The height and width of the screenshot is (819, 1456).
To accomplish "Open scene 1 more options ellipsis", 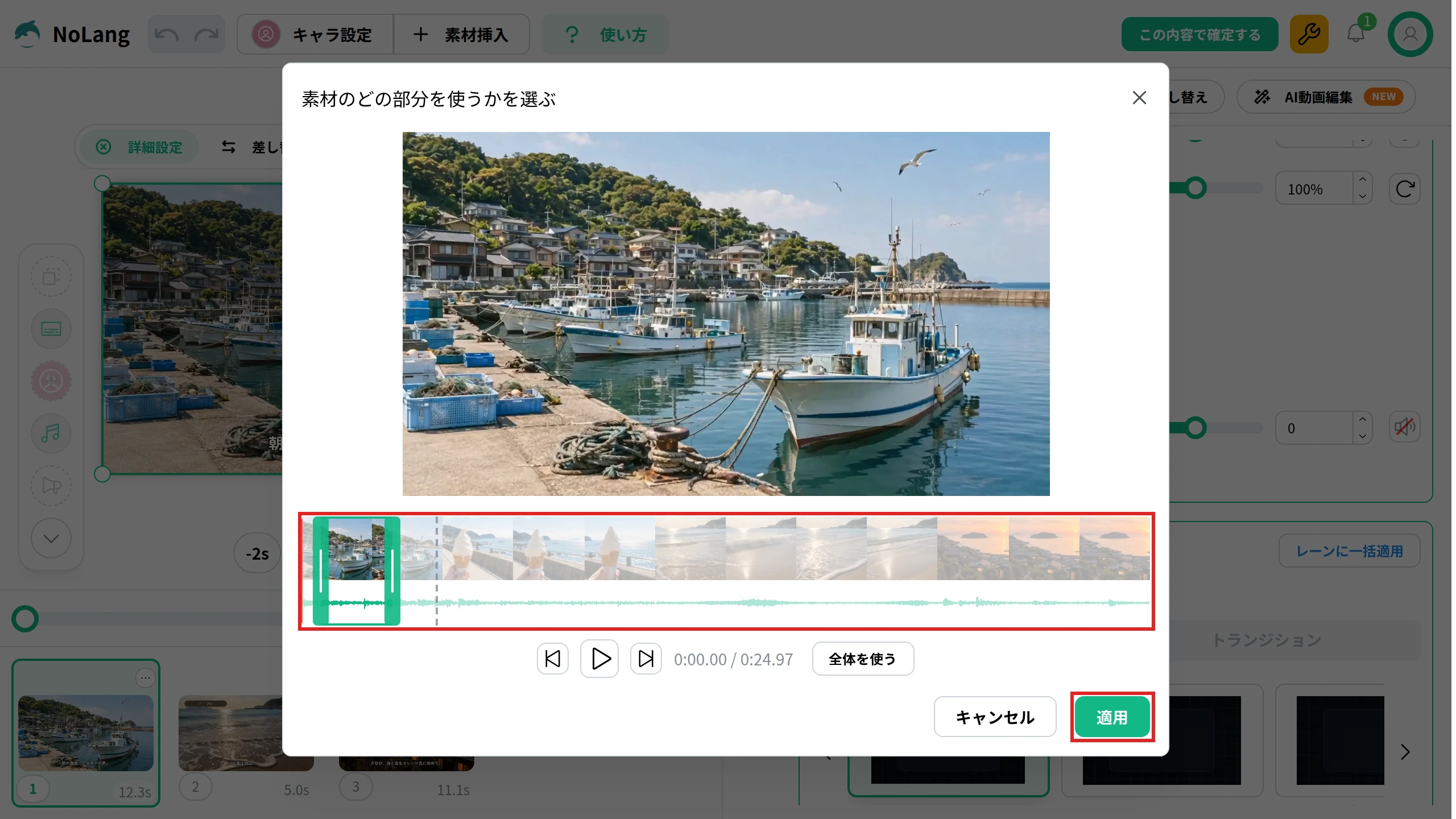I will [x=146, y=677].
